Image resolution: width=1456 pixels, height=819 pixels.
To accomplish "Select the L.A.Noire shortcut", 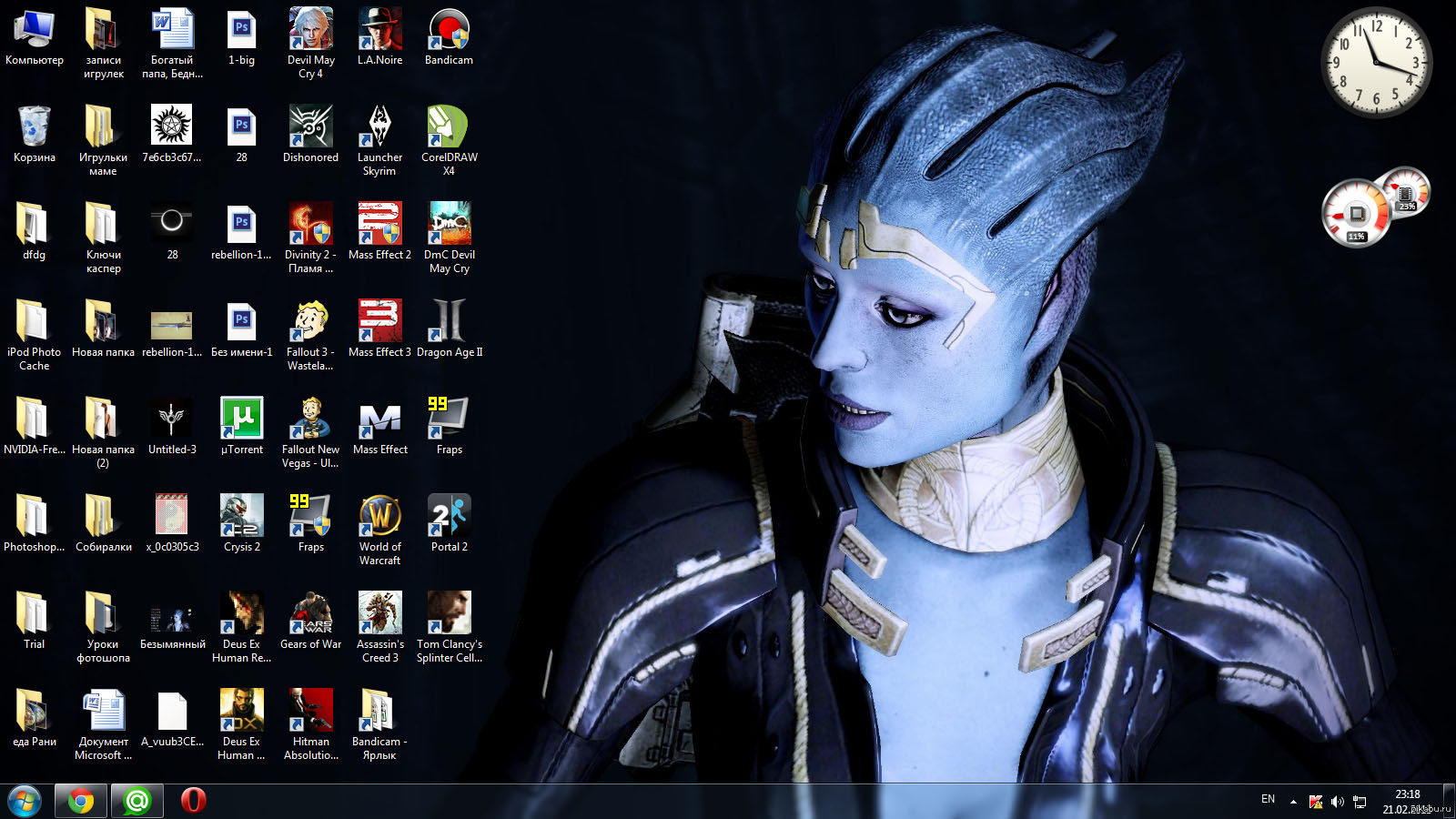I will 380,38.
